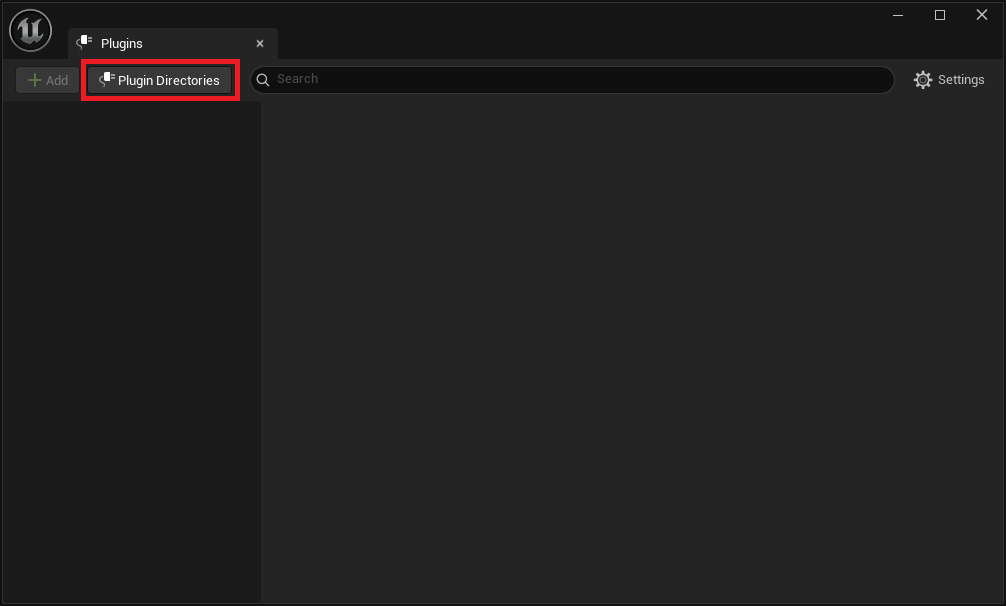Click the divider between category and list panels
This screenshot has width=1006, height=606.
pyautogui.click(x=262, y=350)
